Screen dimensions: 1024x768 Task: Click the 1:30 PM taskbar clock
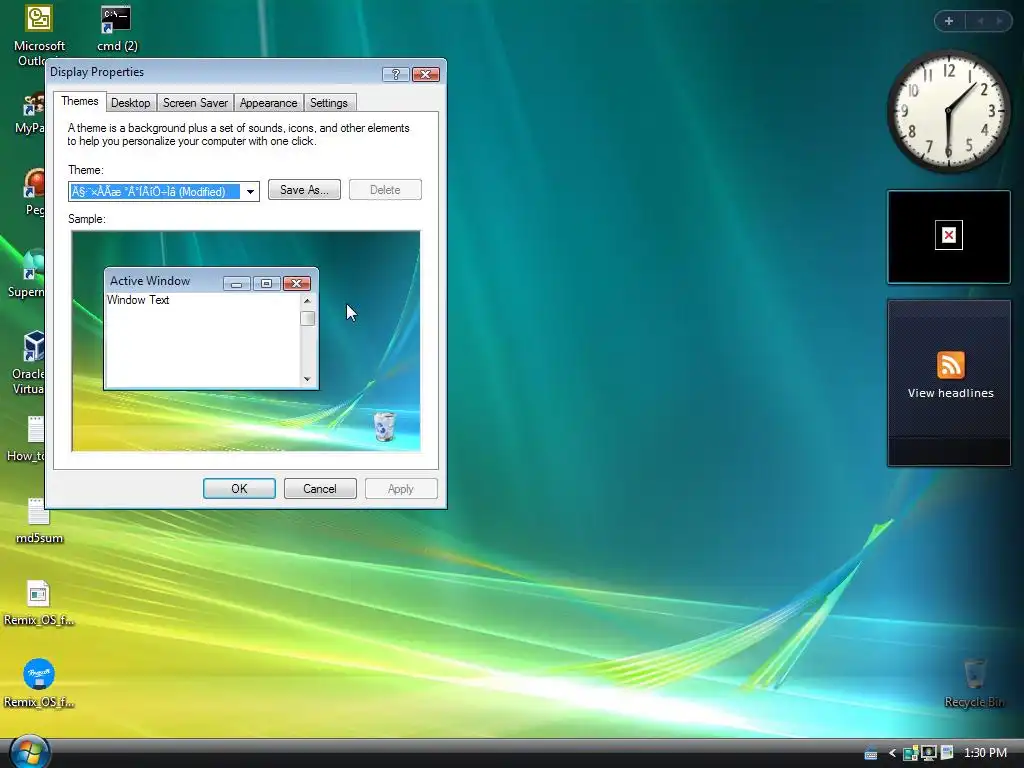coord(985,753)
